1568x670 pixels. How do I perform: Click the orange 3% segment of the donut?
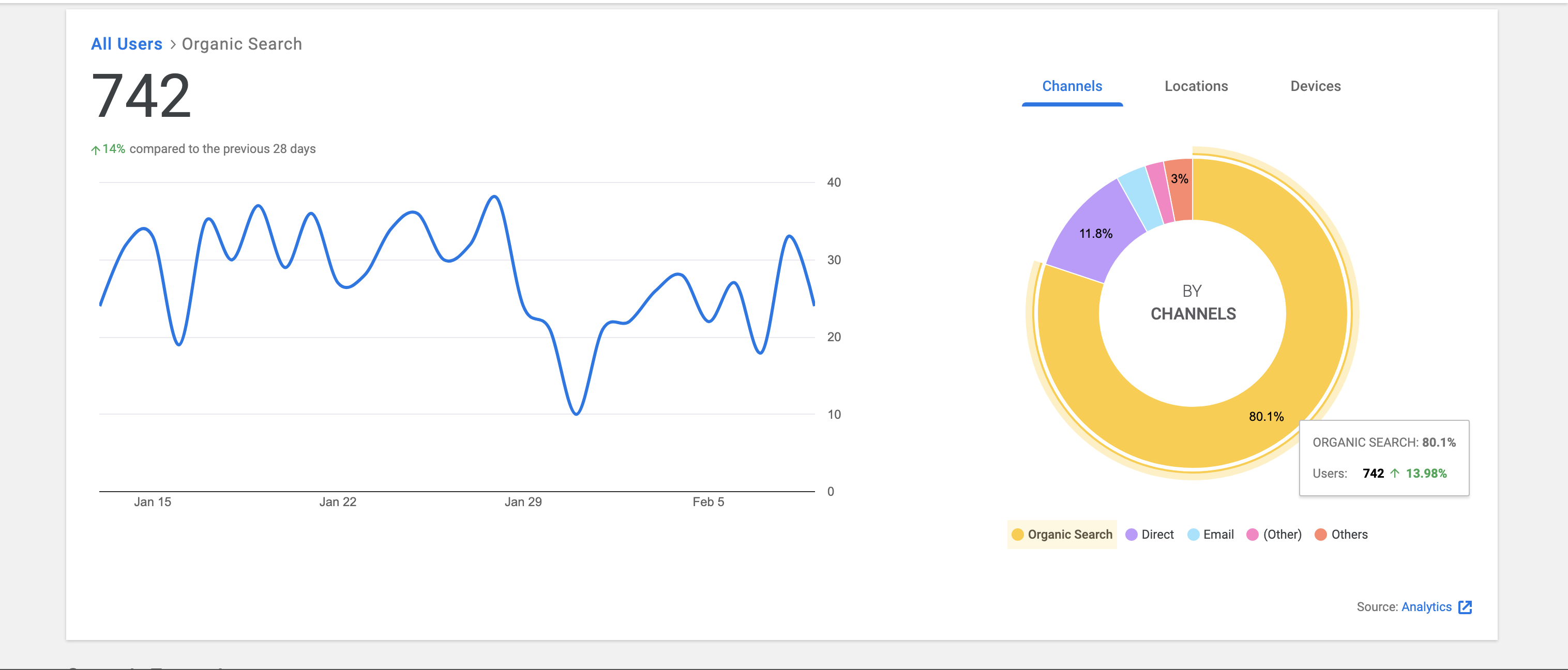[x=1180, y=182]
